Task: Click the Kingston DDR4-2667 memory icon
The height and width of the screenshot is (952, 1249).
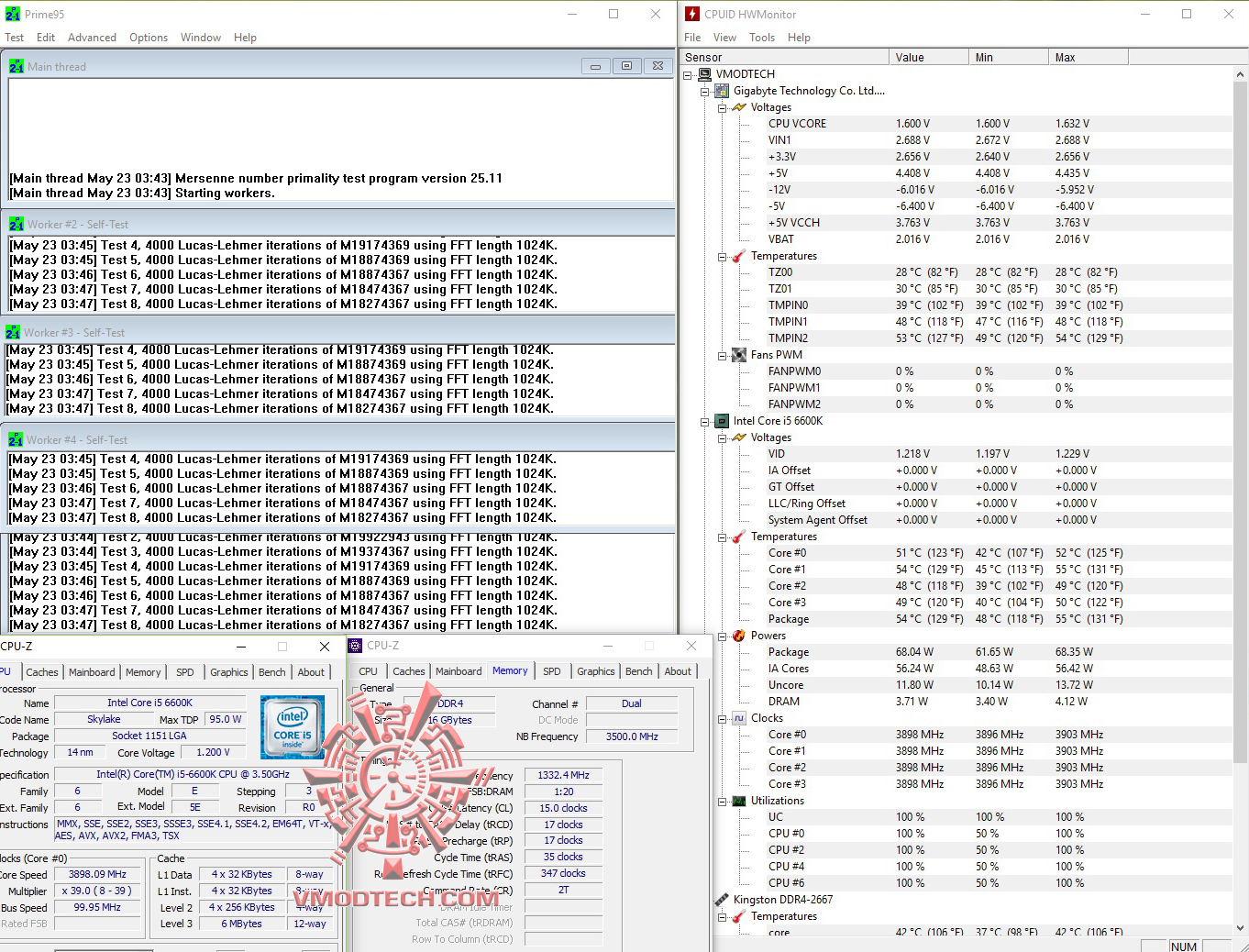Action: click(722, 900)
